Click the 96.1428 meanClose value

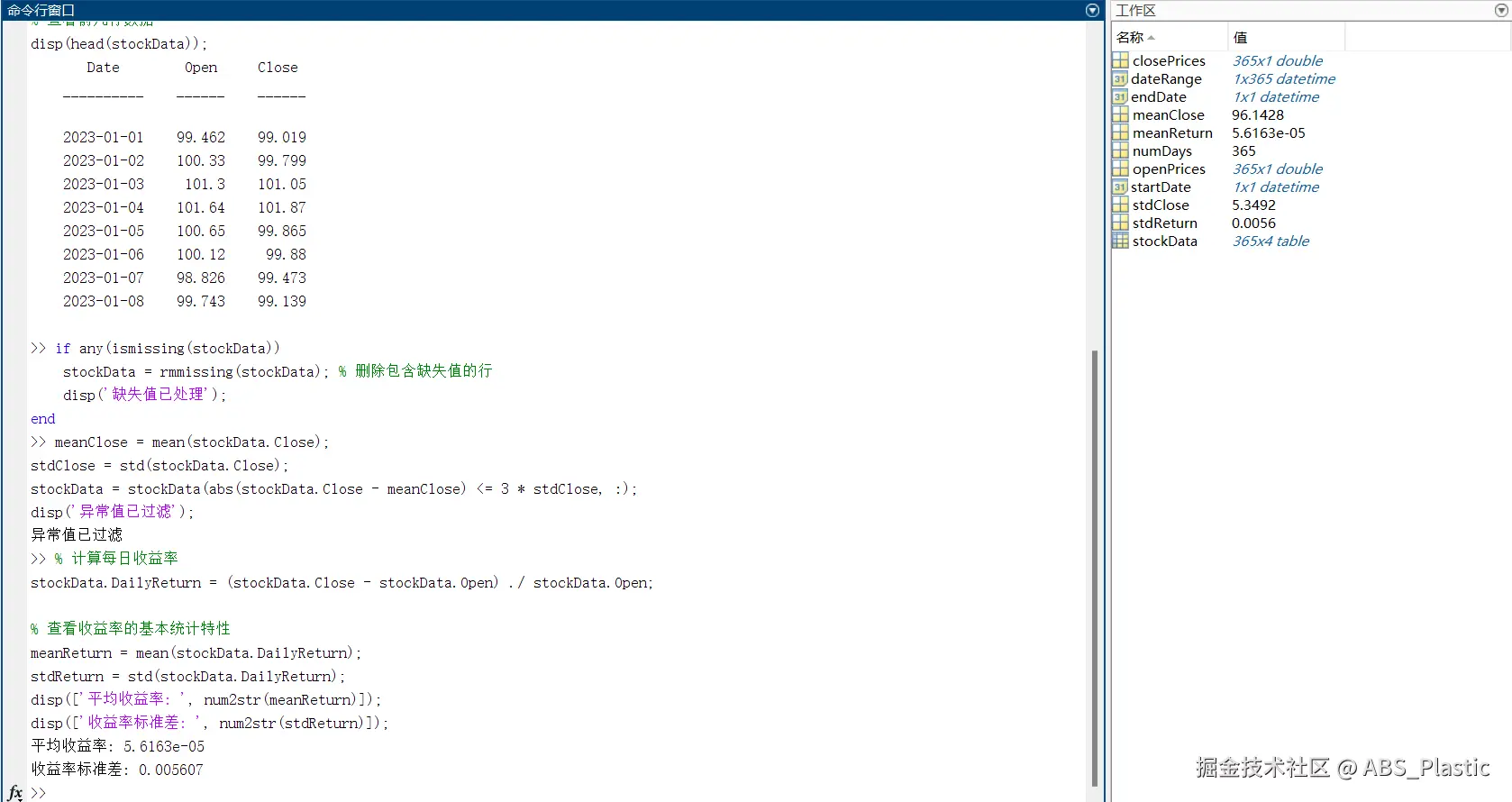[1258, 114]
